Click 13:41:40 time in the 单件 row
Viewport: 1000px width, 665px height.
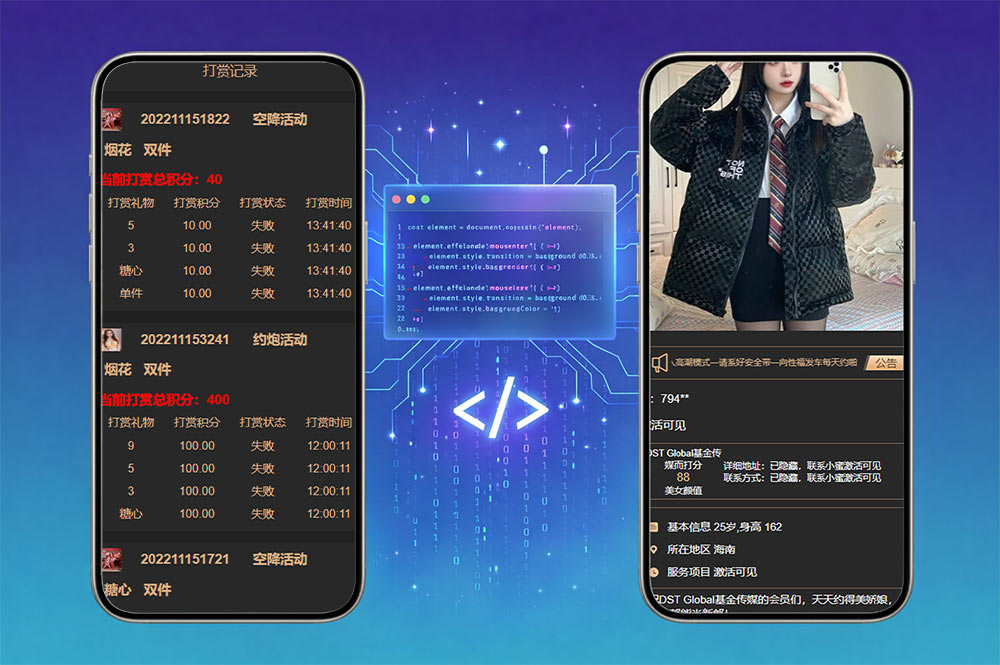click(328, 293)
